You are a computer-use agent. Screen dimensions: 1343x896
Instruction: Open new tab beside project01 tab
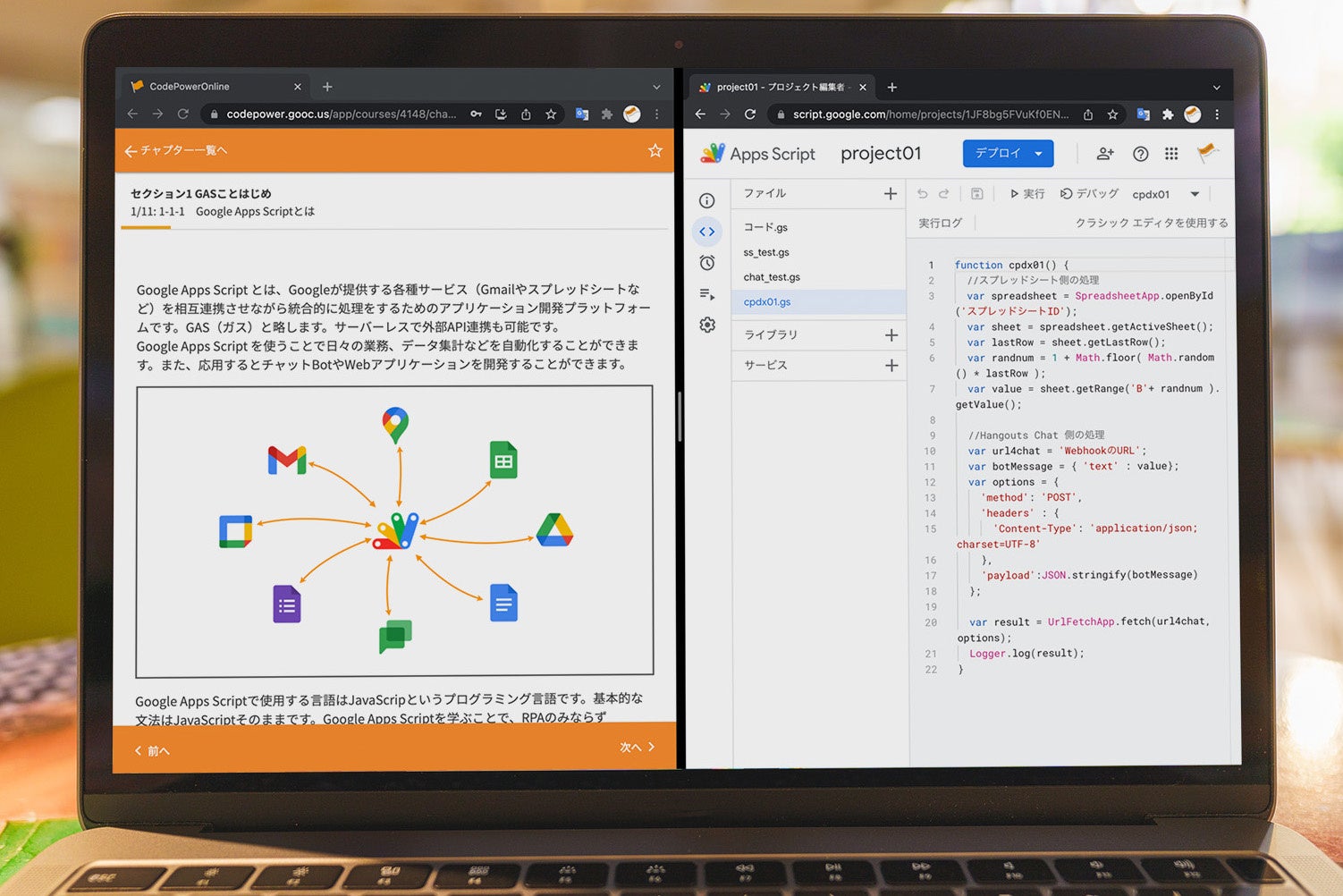(891, 87)
